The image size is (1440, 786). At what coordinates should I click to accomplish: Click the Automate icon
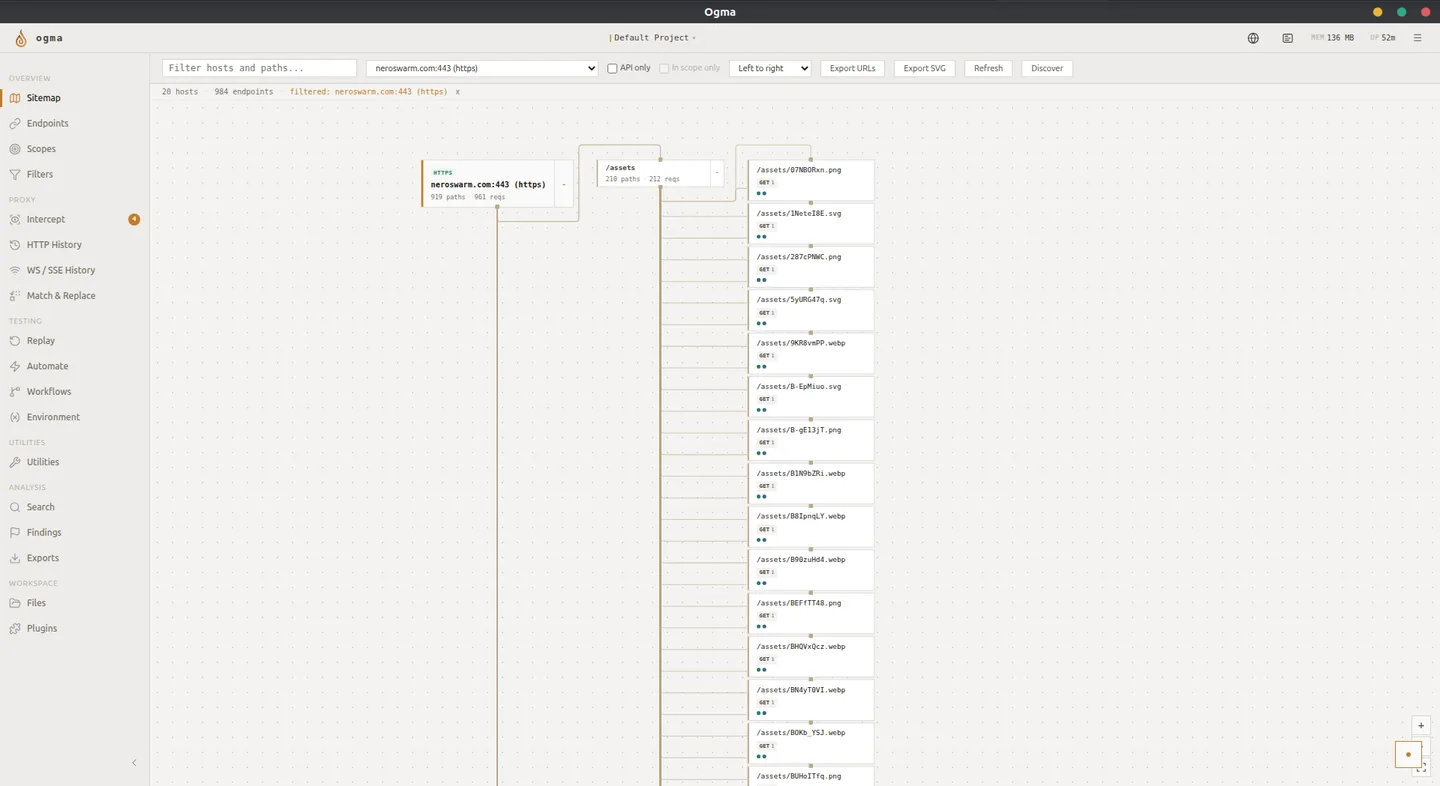point(15,366)
